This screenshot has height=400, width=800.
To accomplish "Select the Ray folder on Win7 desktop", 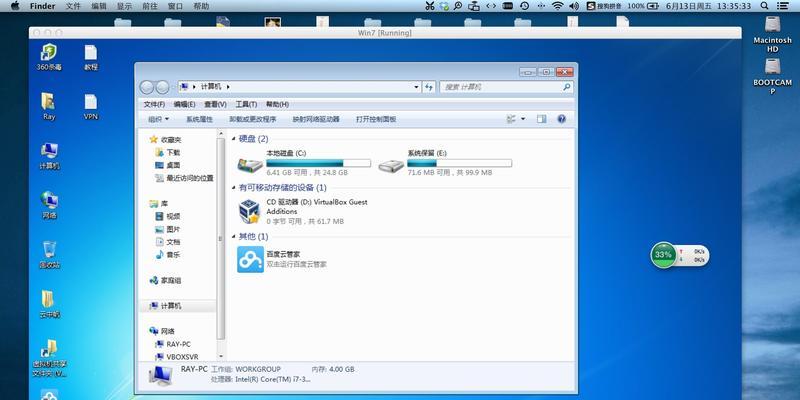I will [48, 106].
